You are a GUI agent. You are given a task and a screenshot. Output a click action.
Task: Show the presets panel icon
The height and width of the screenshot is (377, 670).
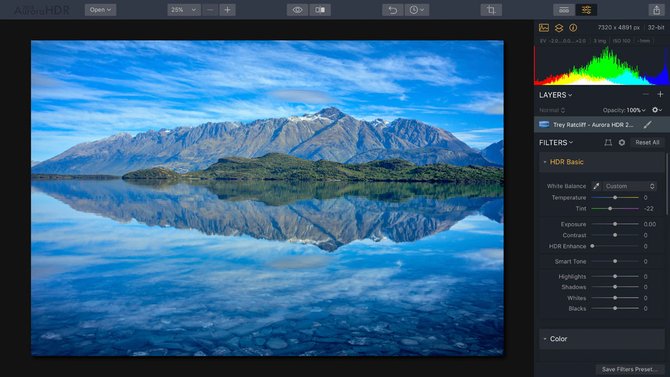point(564,10)
